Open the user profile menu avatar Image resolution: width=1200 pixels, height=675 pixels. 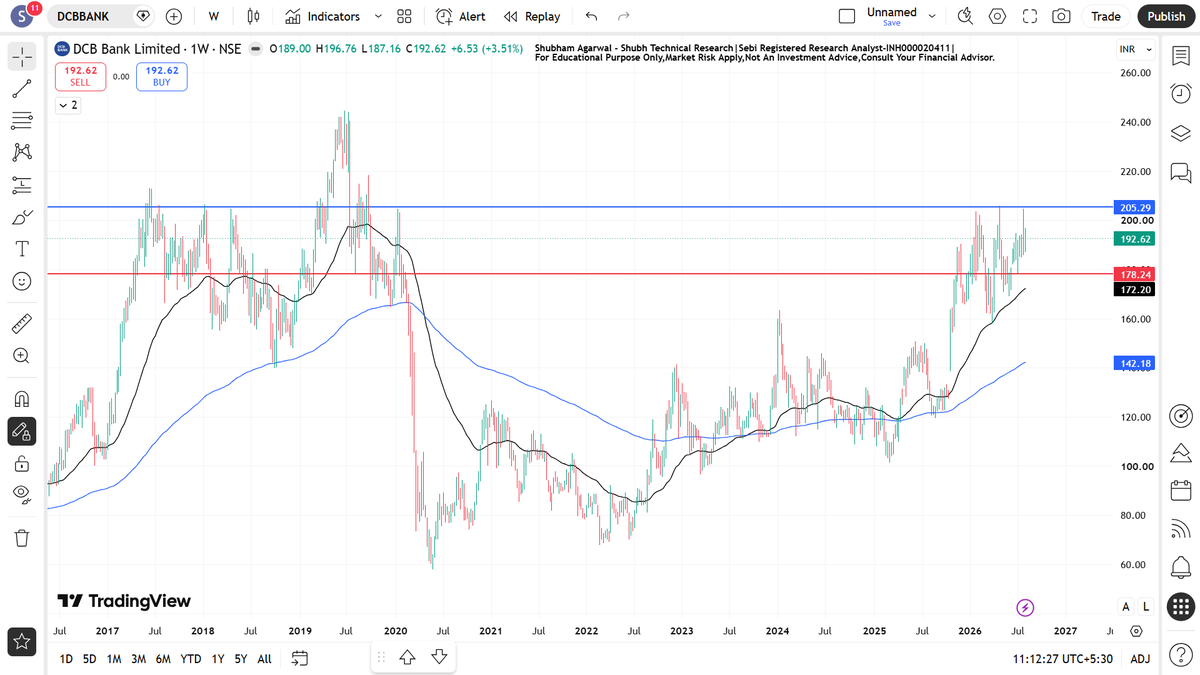pos(21,17)
